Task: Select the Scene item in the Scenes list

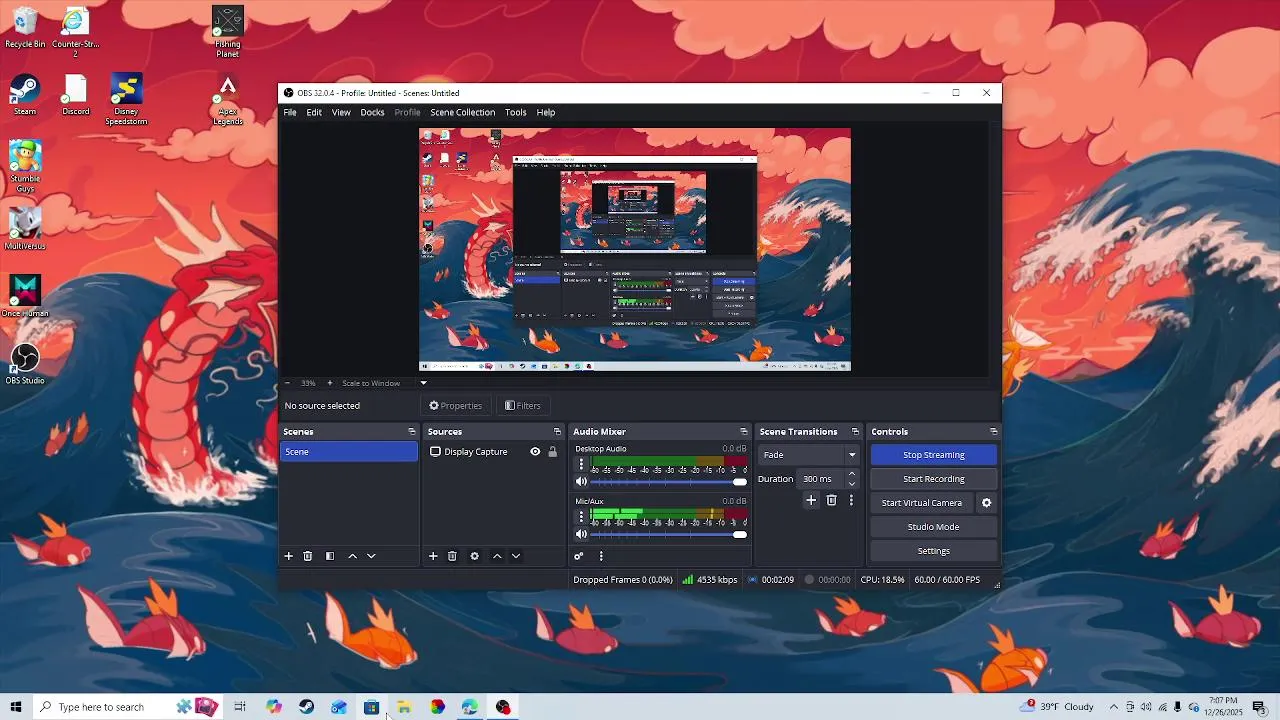Action: click(x=349, y=452)
